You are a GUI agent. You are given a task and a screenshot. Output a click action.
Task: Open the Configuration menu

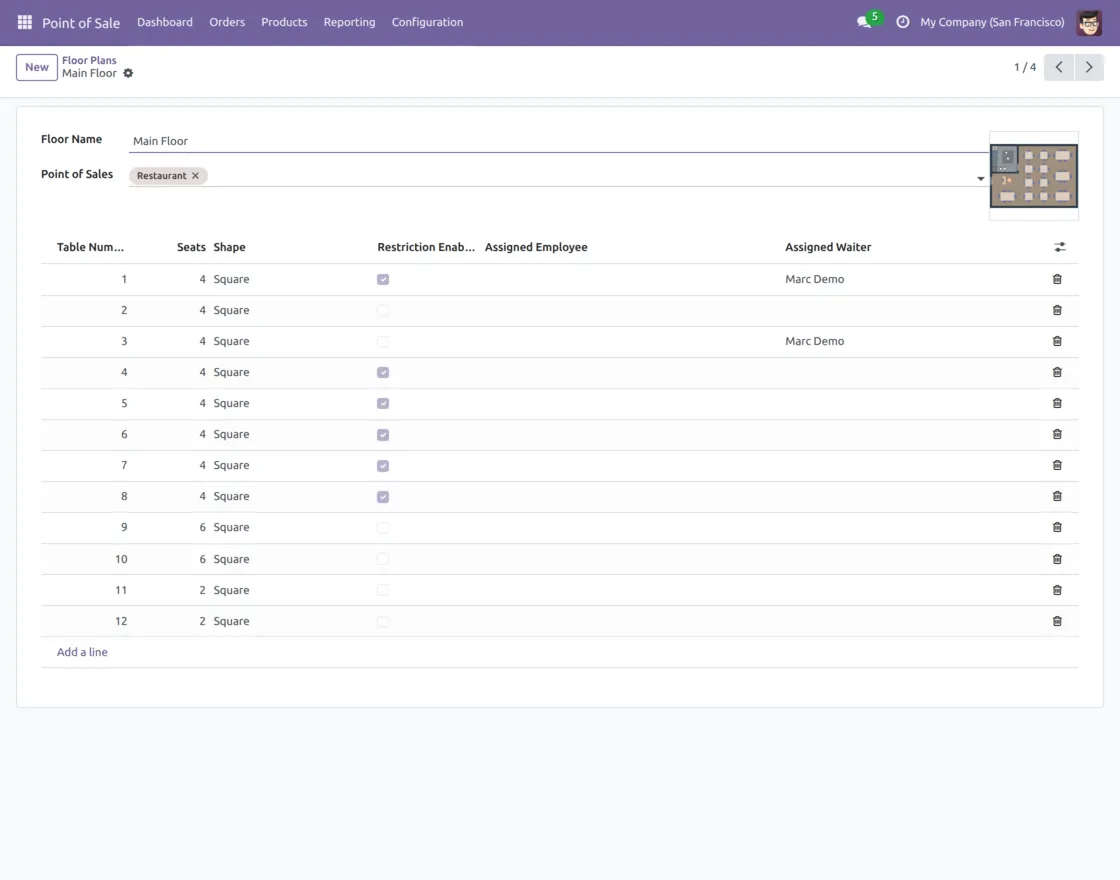pos(427,22)
